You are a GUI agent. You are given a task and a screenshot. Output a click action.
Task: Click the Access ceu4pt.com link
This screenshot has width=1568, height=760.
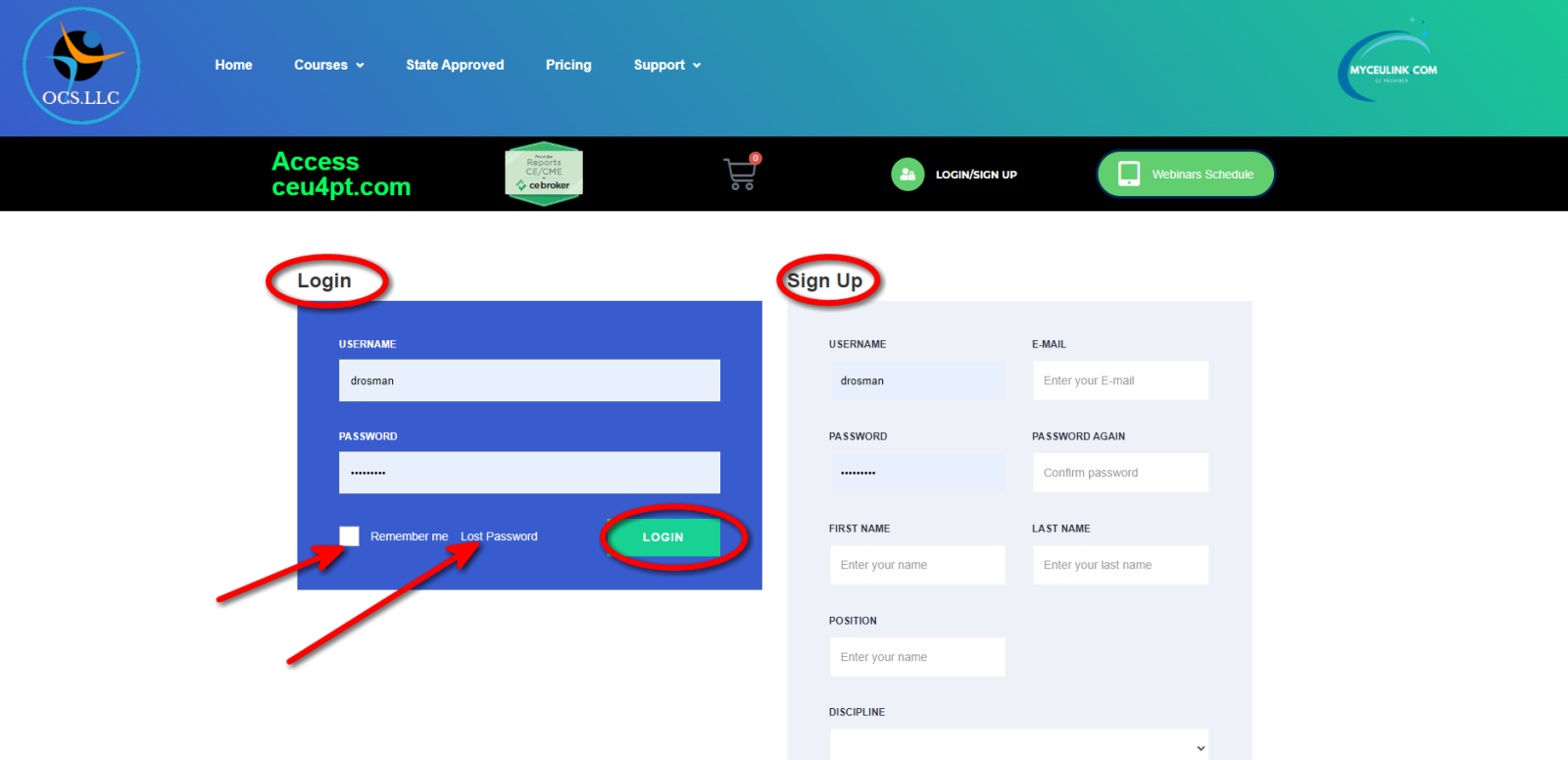point(341,174)
